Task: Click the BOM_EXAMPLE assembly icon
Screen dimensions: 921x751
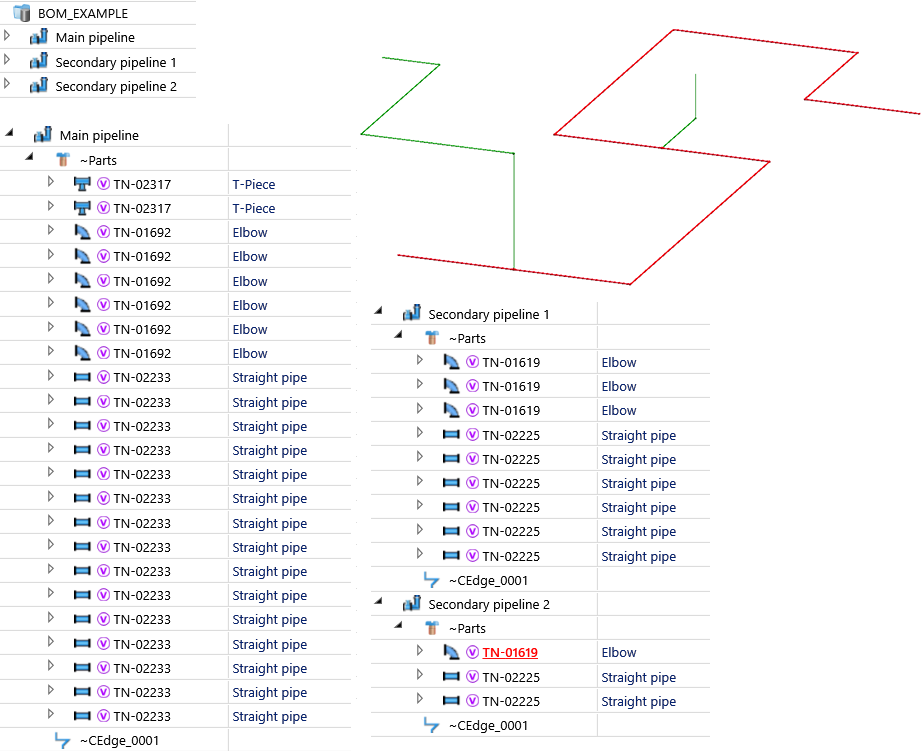Action: pyautogui.click(x=22, y=12)
